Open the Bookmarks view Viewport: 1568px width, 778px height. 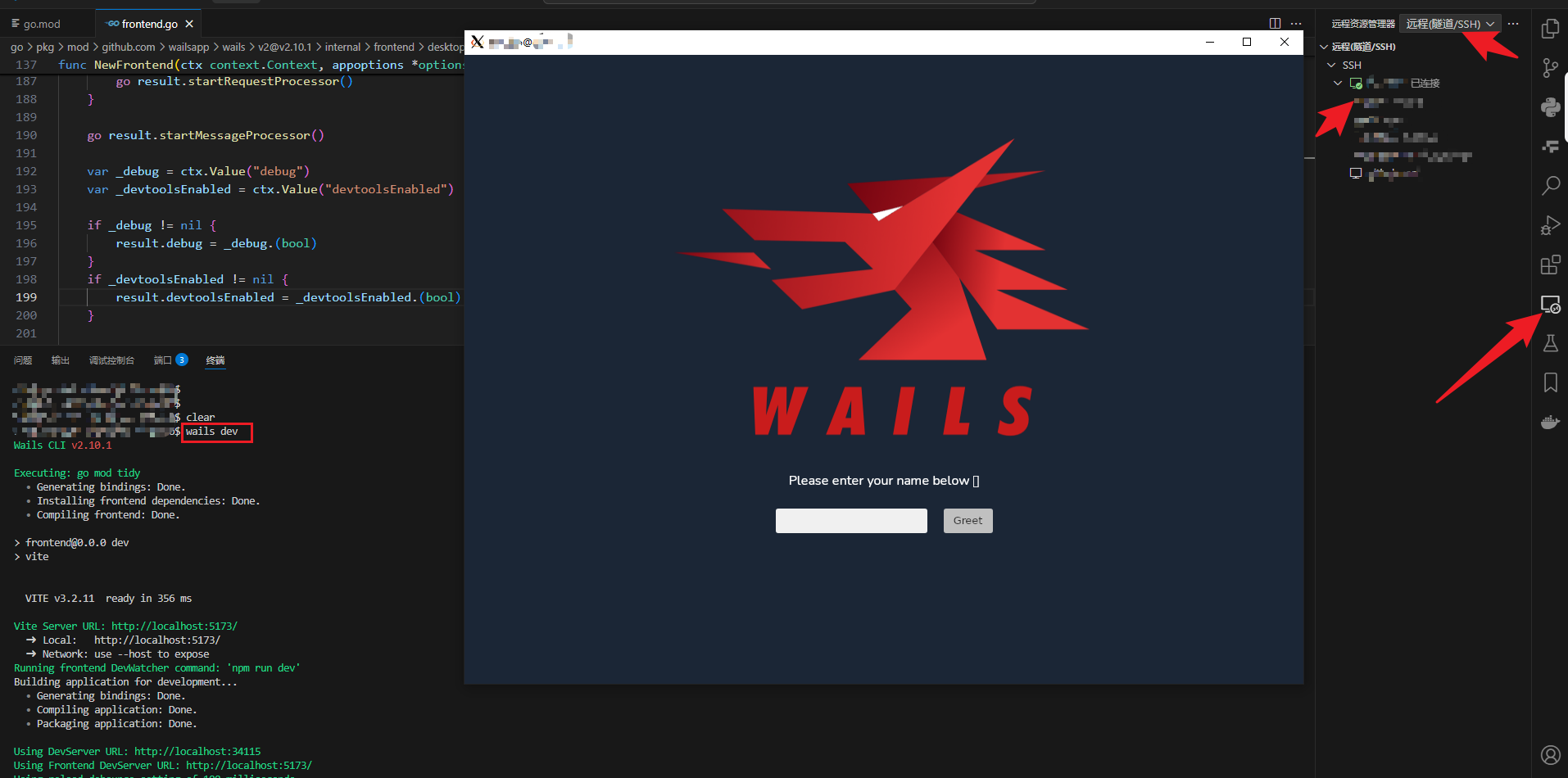tap(1550, 382)
